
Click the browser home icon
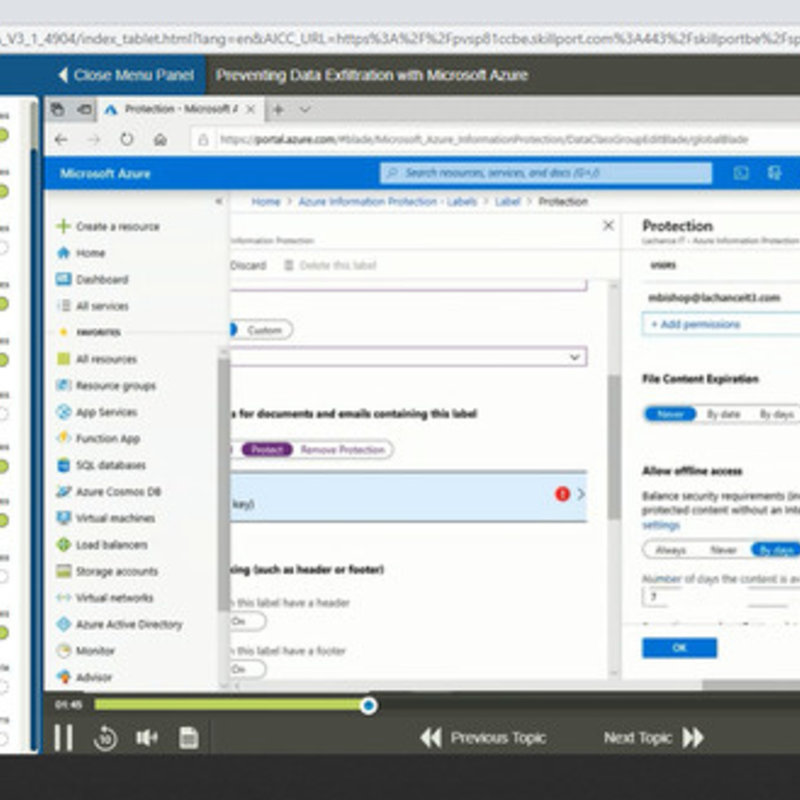coord(160,139)
